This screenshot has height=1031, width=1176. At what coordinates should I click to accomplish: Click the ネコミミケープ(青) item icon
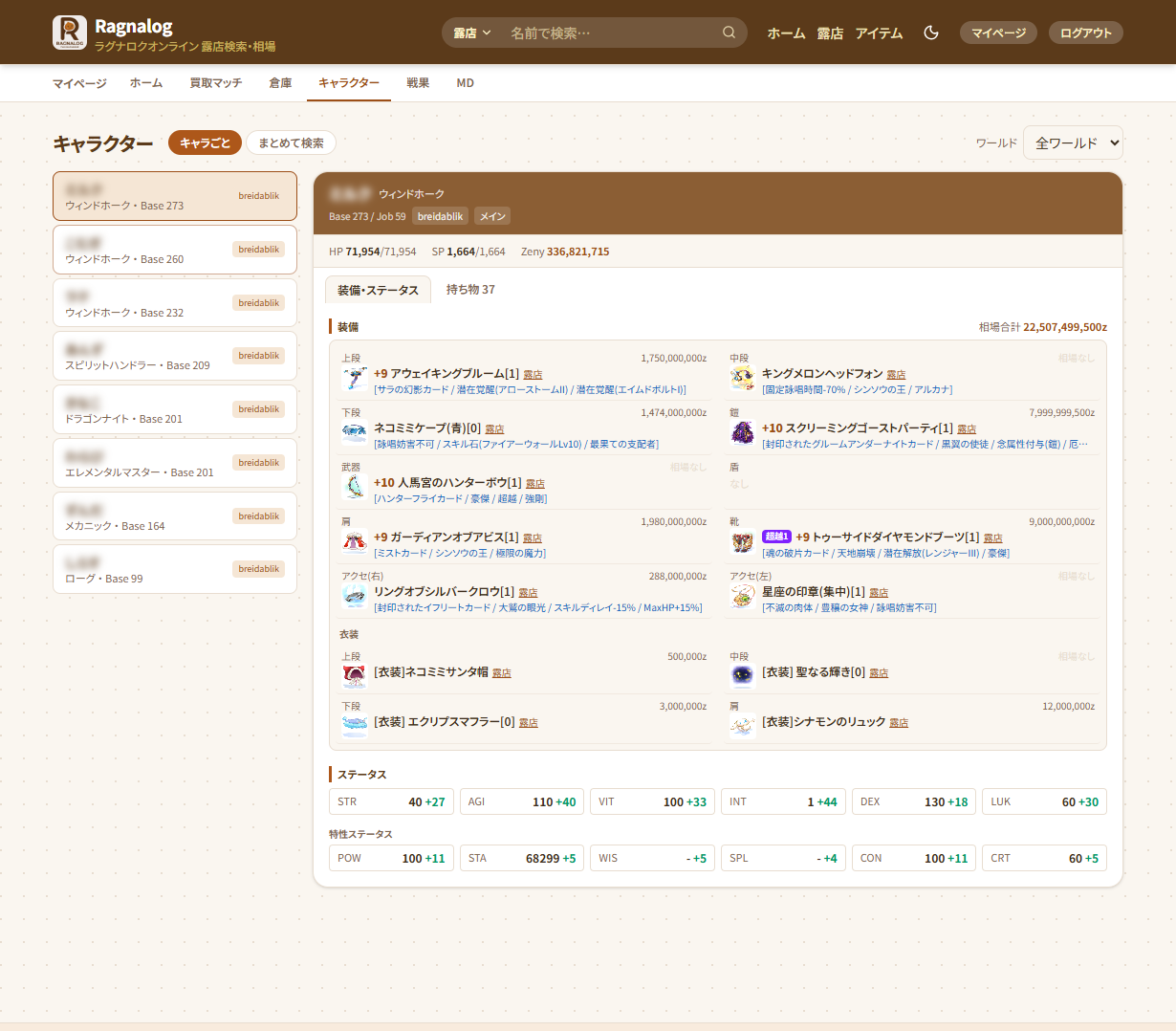pos(355,433)
